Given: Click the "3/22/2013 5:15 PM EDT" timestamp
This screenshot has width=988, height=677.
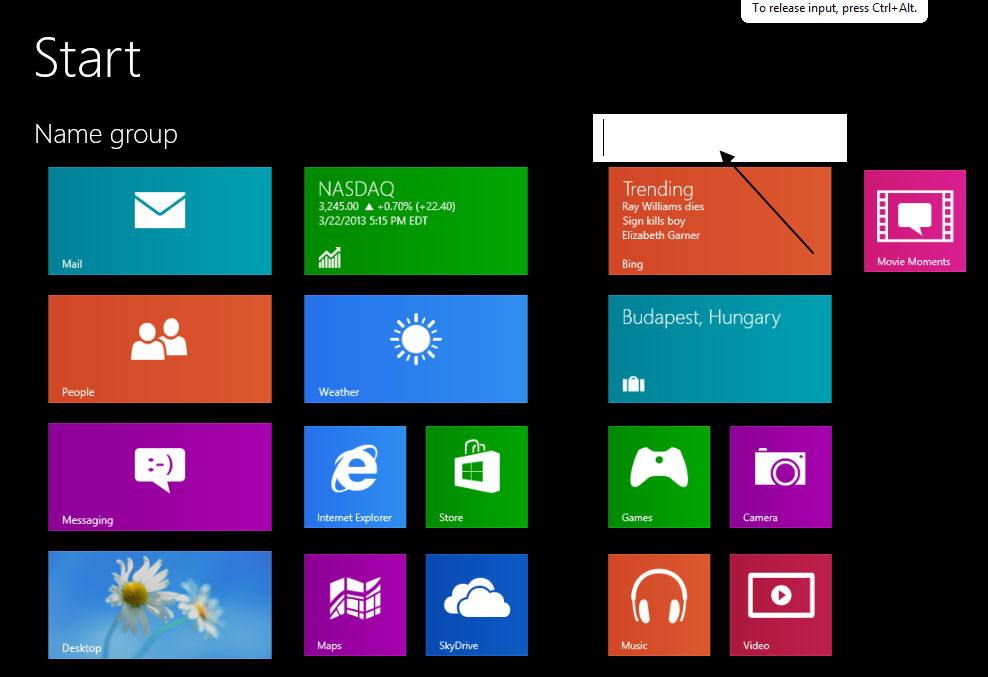Looking at the screenshot, I should tap(373, 221).
